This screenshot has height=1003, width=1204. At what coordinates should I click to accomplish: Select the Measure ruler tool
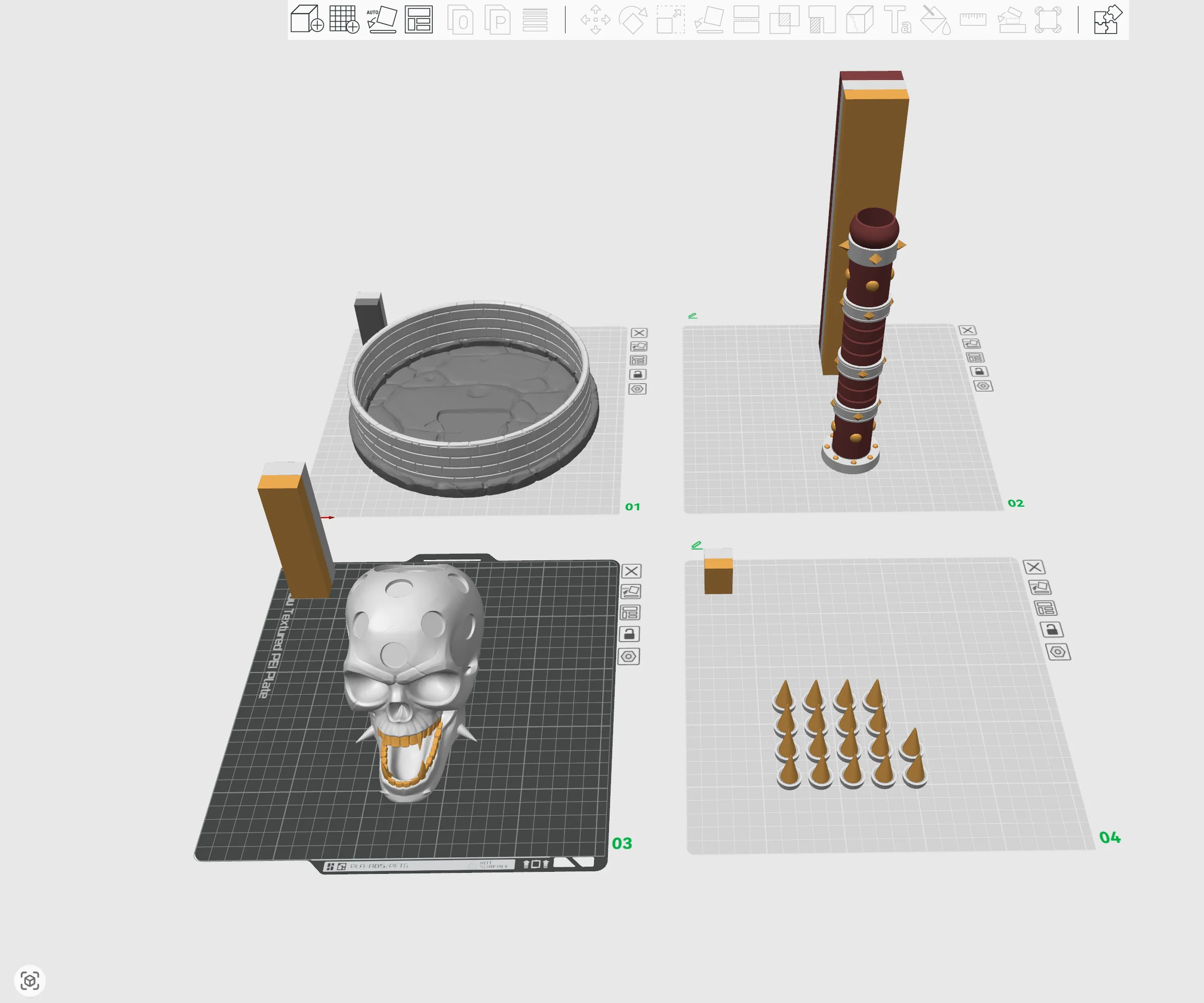(973, 20)
